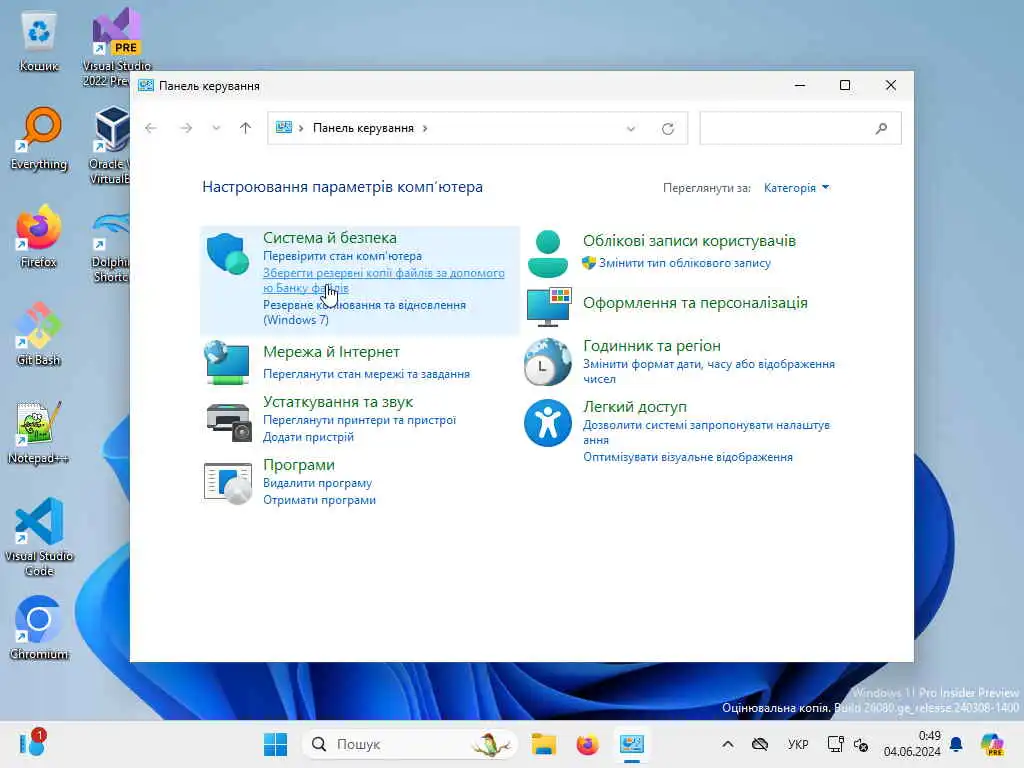Click the Control Panel search input field

point(800,128)
